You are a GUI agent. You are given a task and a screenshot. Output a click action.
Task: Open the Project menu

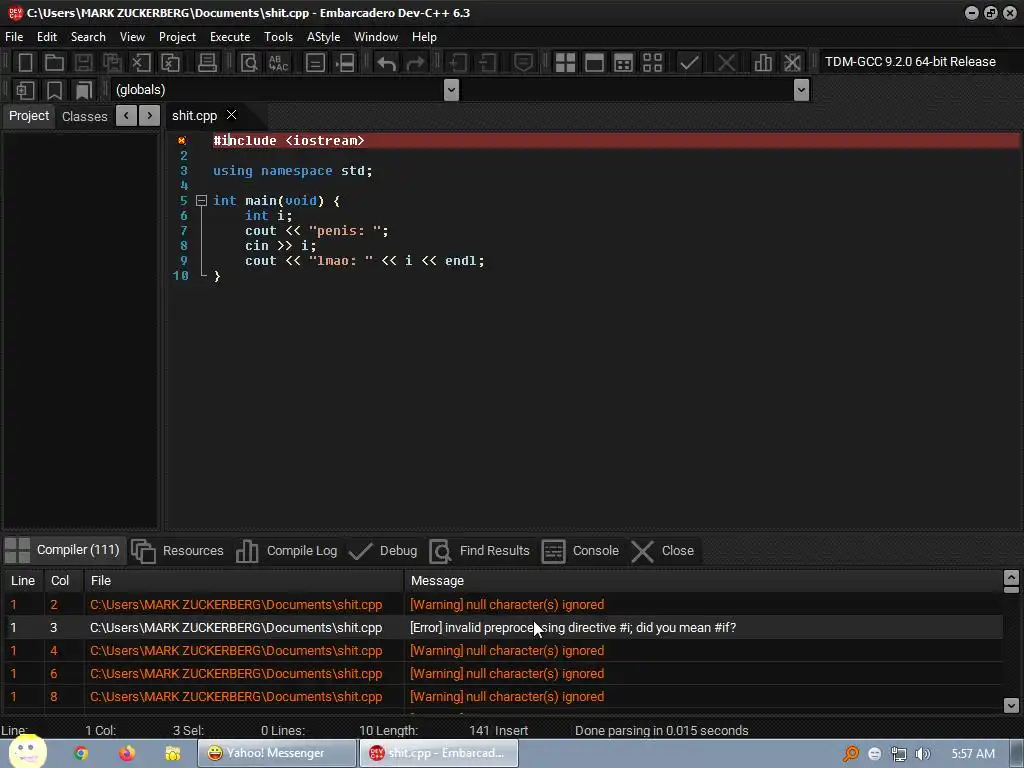point(177,37)
